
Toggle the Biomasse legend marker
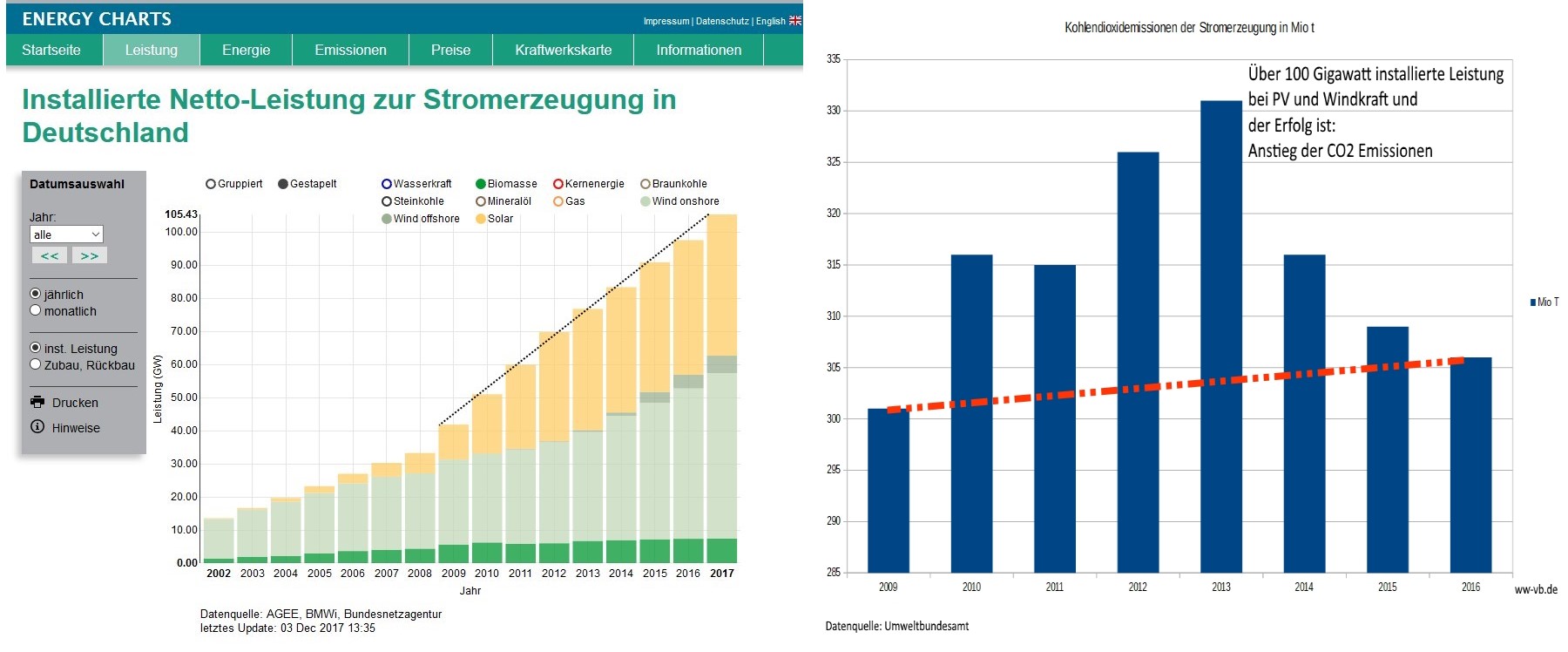click(x=480, y=184)
